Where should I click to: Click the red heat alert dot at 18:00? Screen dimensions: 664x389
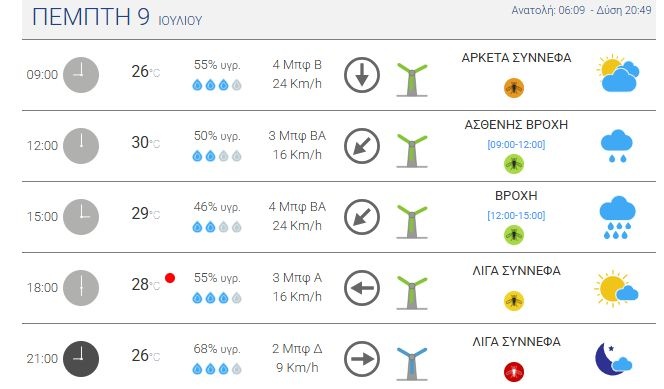pos(170,278)
